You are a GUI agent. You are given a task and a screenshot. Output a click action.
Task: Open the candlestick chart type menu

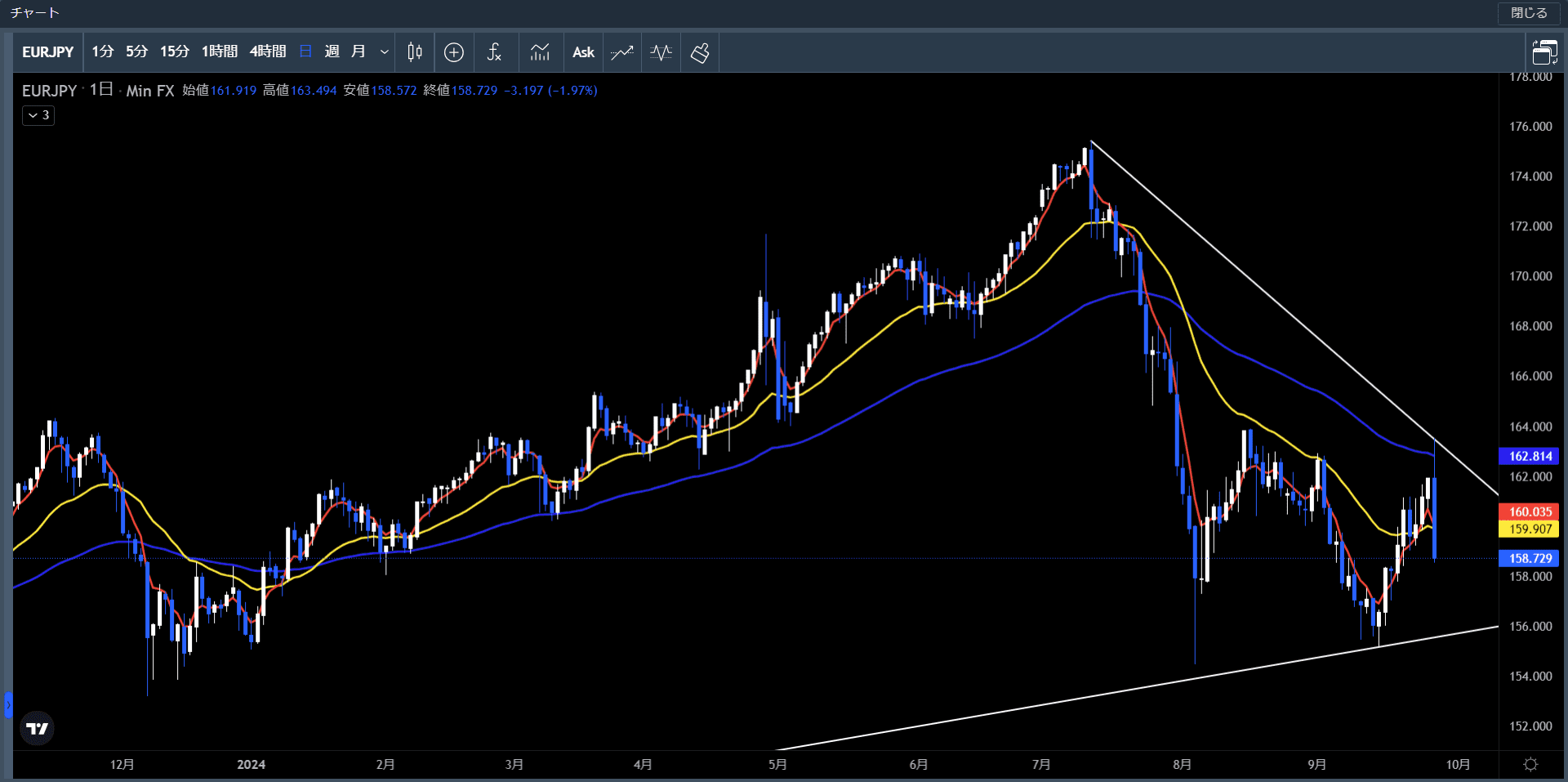(x=415, y=52)
